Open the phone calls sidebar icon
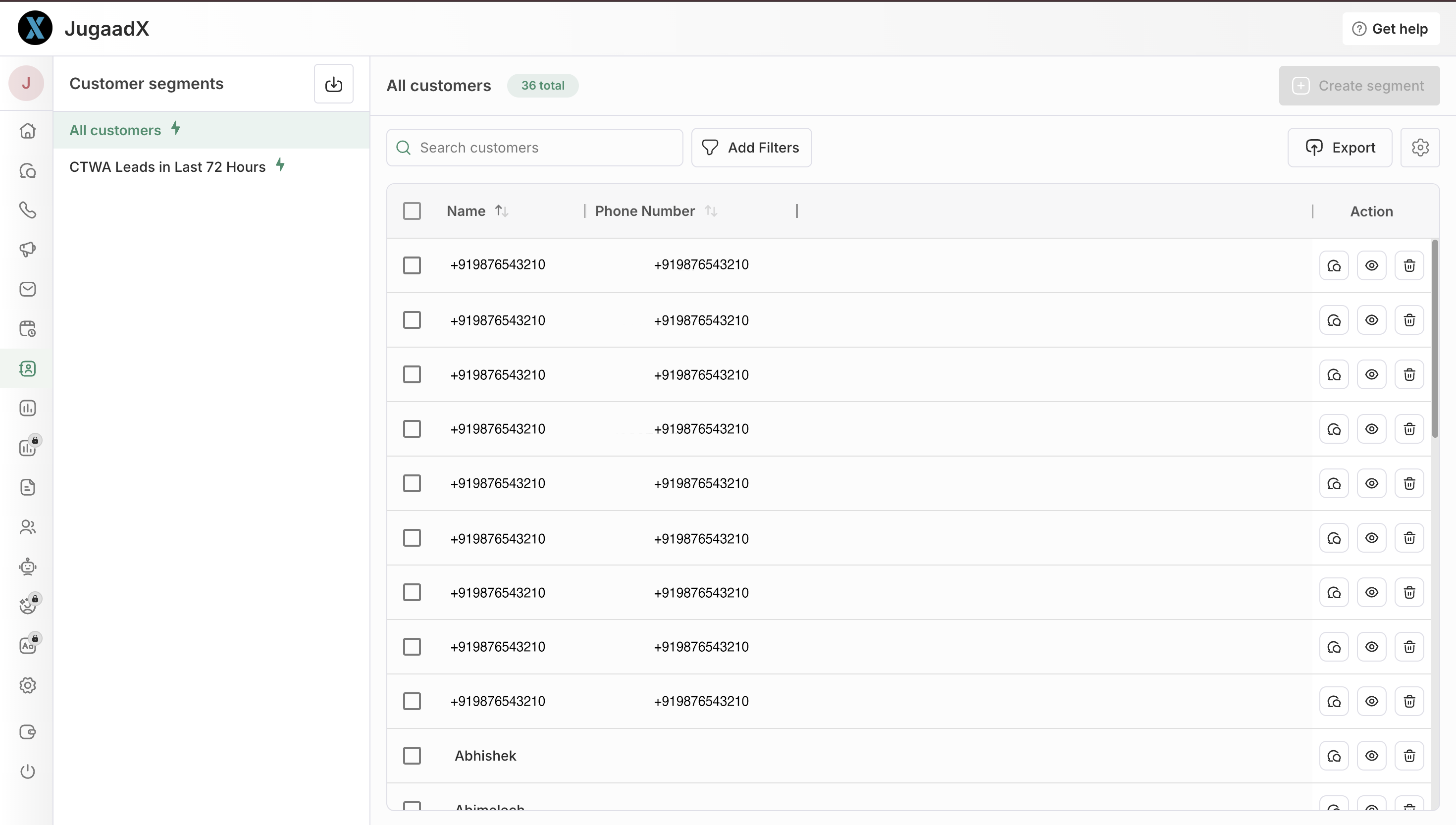Screen dimensions: 1456x825 [27, 210]
